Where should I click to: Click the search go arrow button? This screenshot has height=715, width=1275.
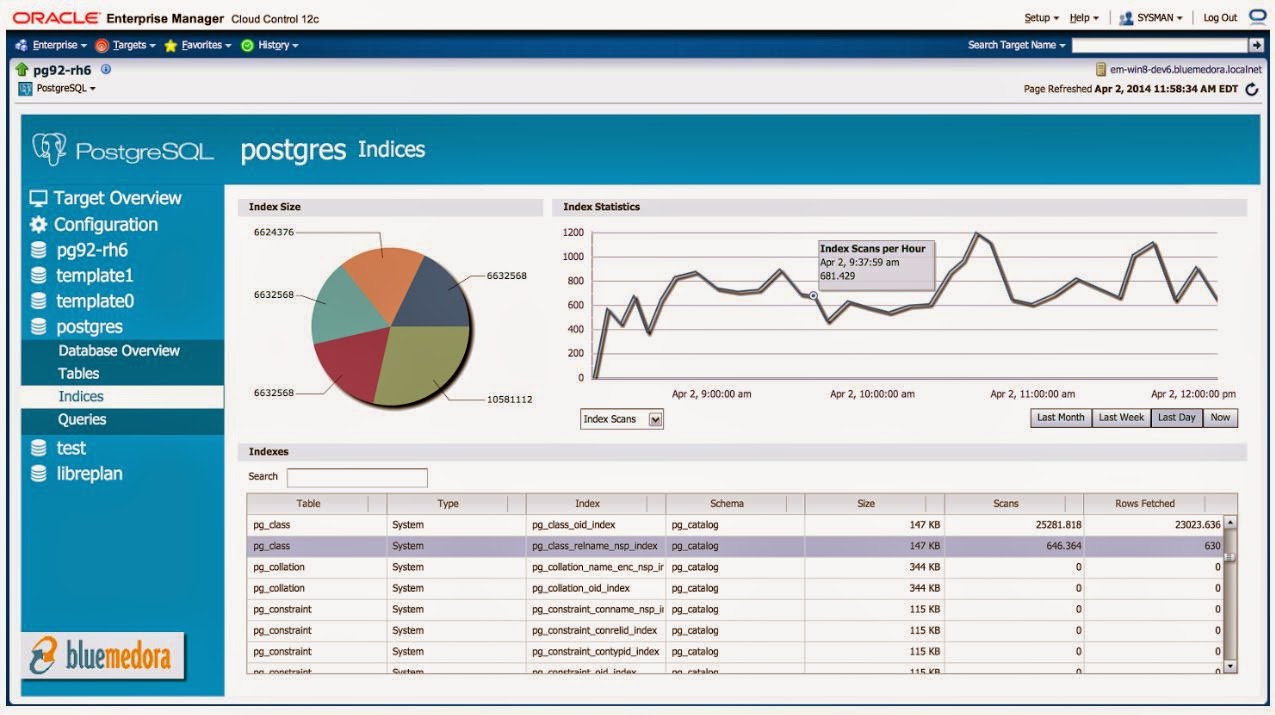coord(1256,45)
